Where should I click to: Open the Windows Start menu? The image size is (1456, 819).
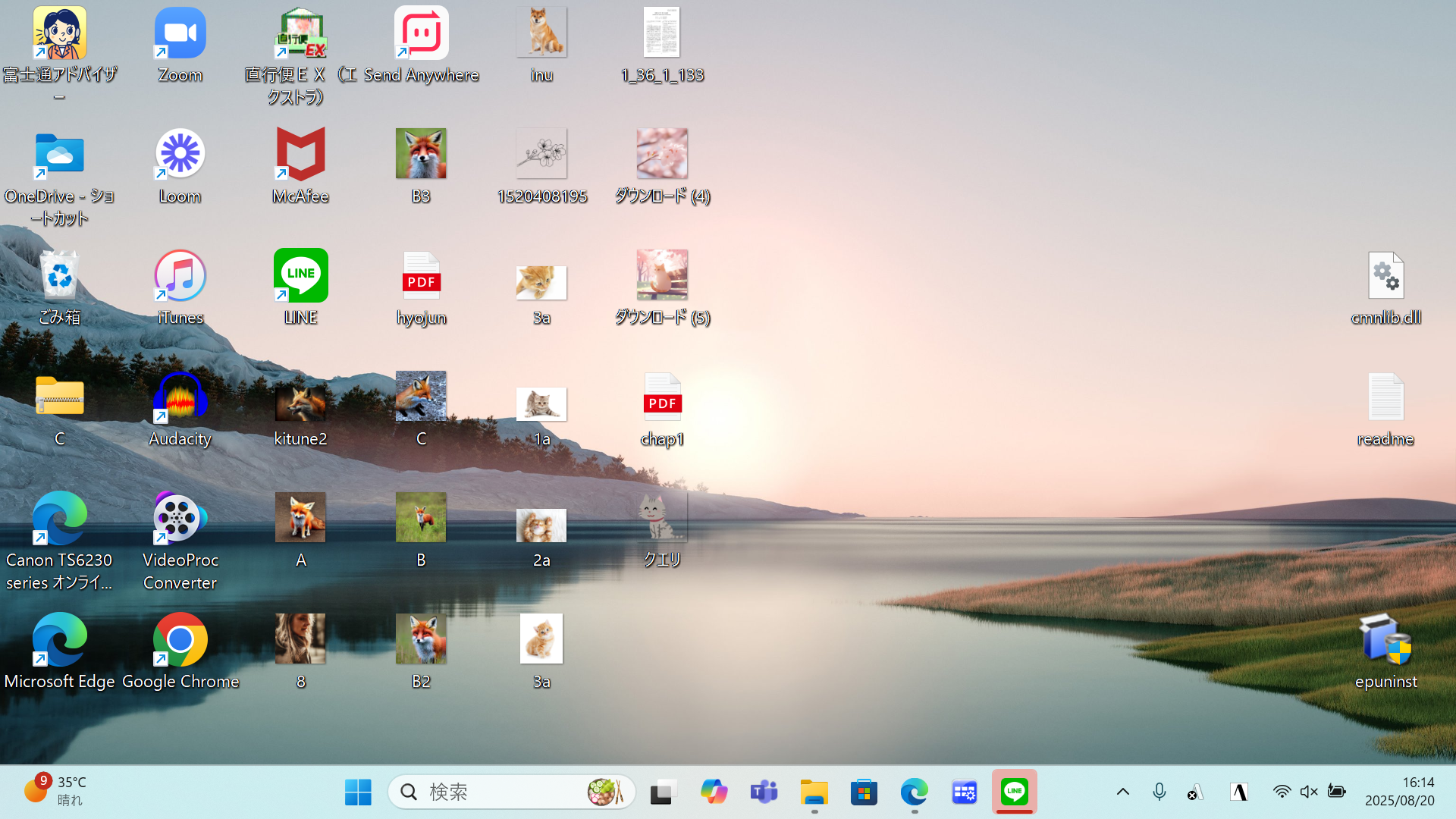click(358, 792)
